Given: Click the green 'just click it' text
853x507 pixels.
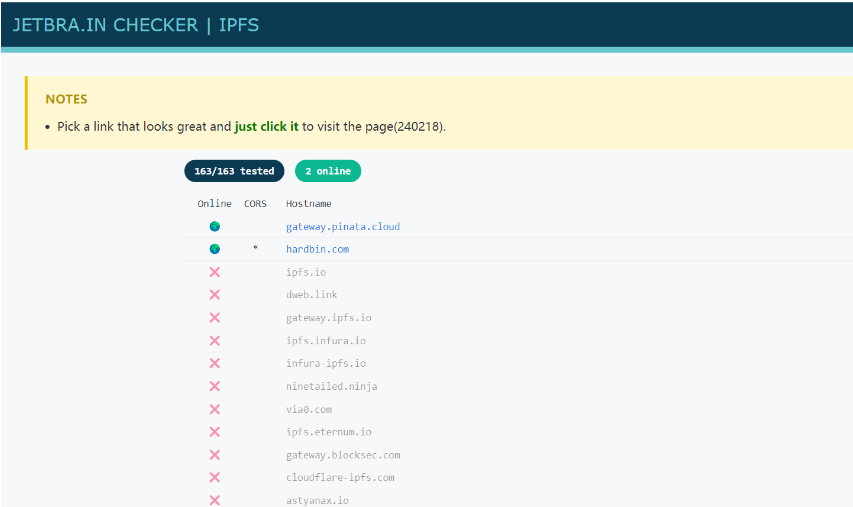Looking at the screenshot, I should tap(267, 126).
